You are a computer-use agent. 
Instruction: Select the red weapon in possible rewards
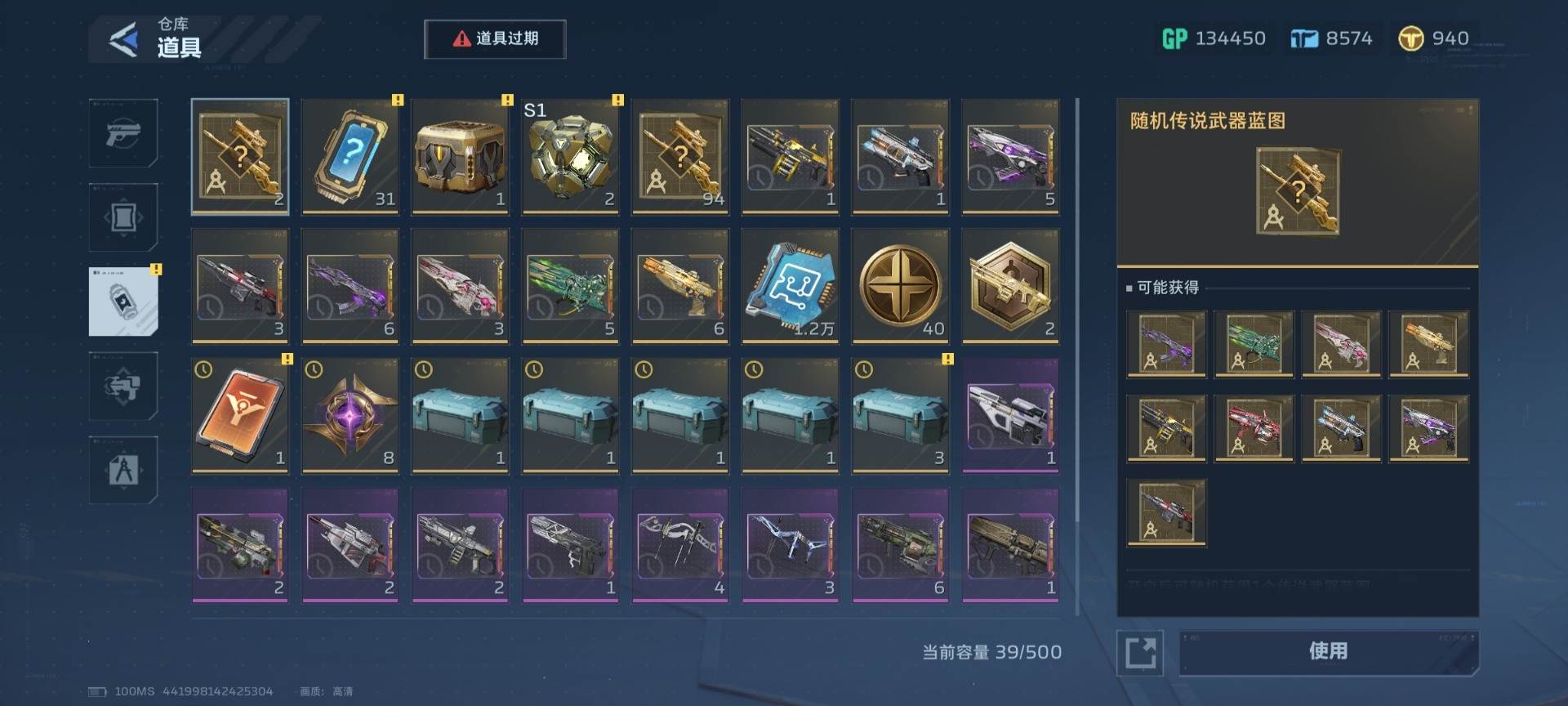tap(1254, 428)
